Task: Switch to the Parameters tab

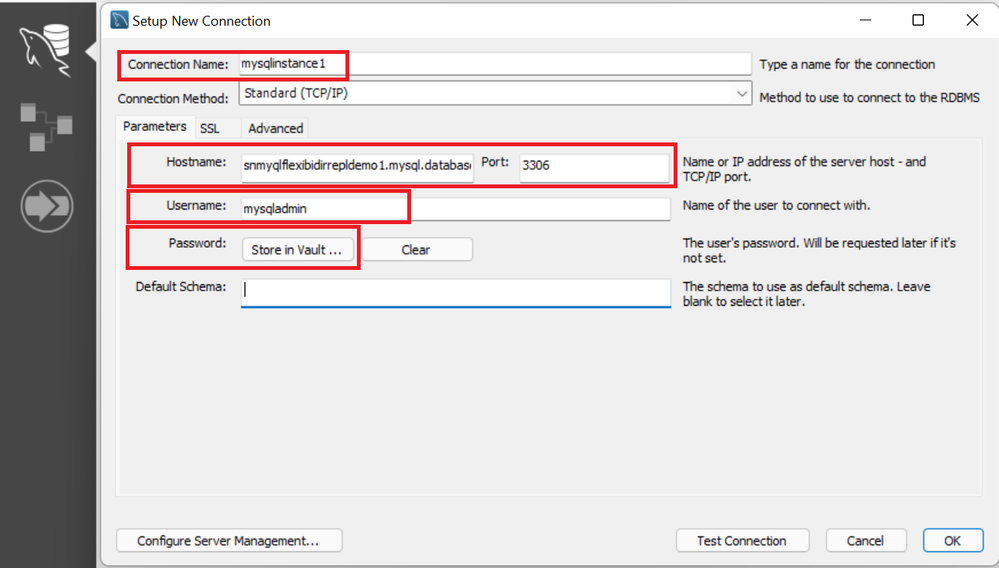Action: click(x=155, y=126)
